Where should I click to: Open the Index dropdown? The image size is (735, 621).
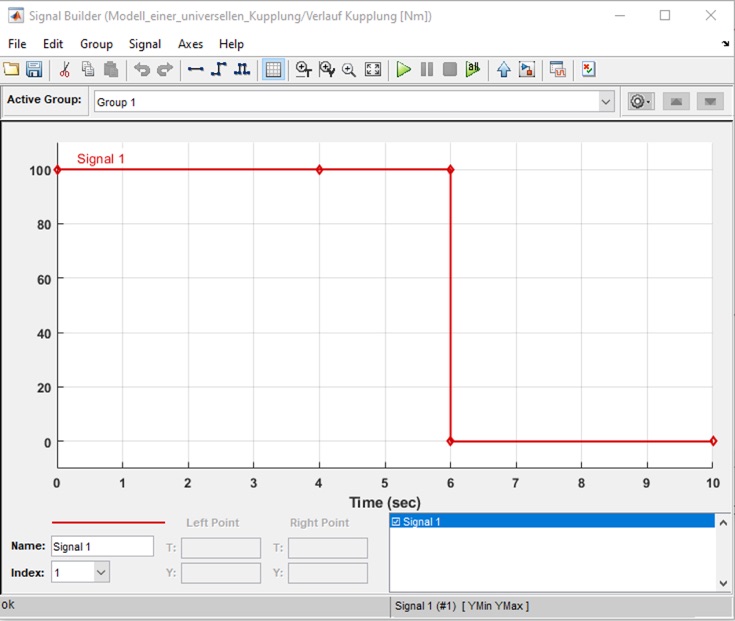100,573
